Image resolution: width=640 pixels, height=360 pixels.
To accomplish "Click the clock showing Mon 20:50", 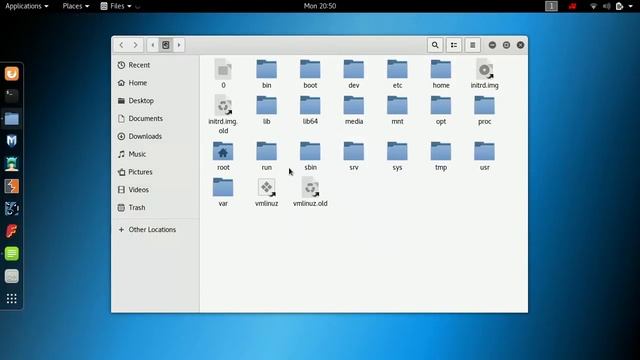I will coord(320,6).
